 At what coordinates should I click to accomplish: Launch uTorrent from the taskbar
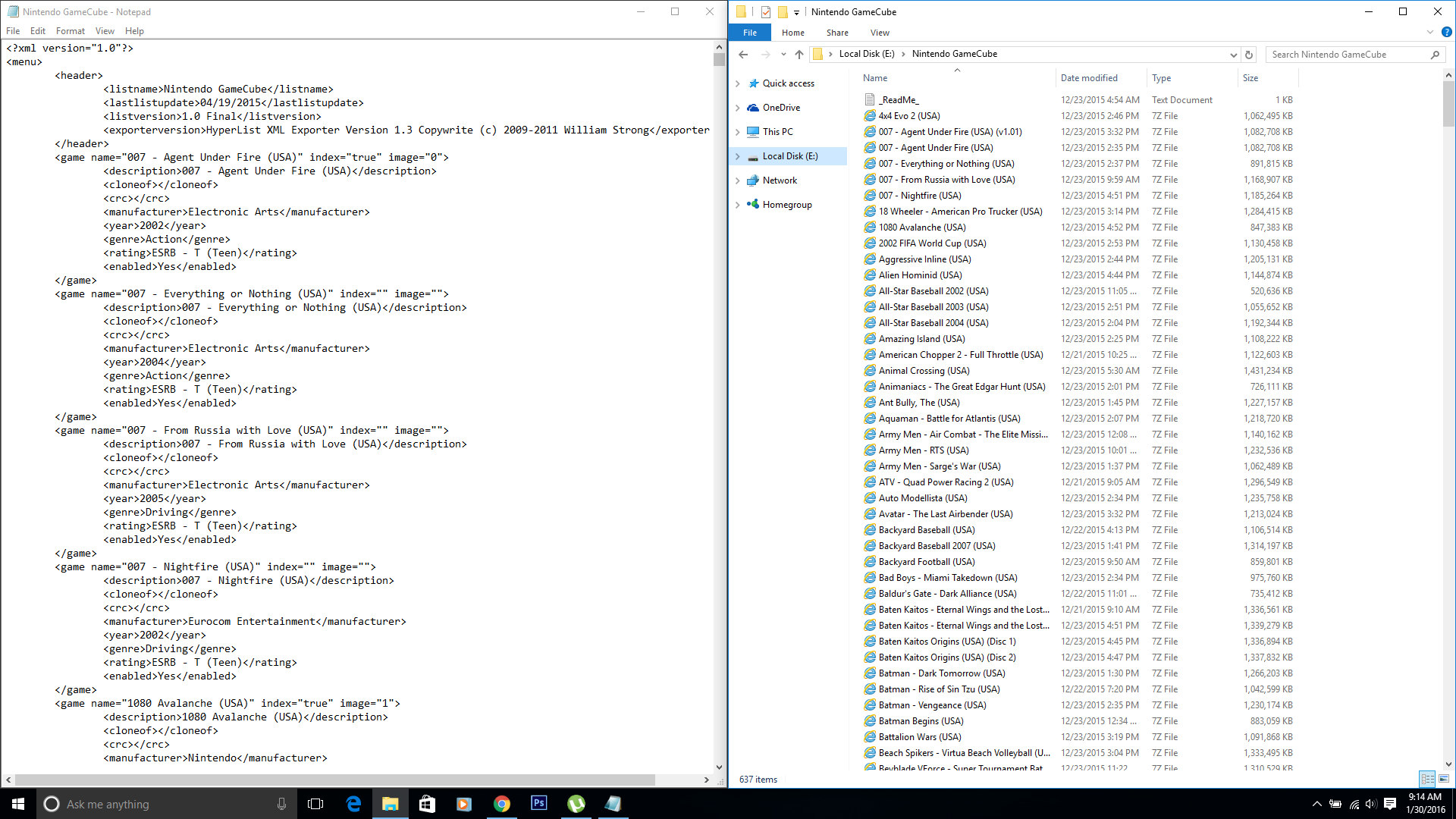576,804
